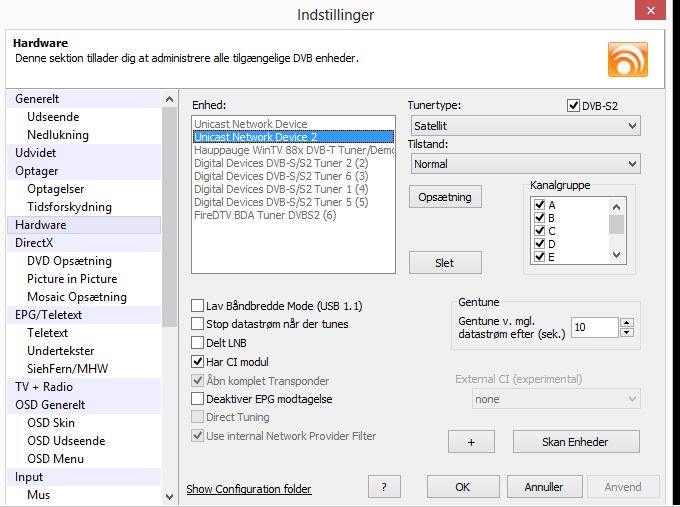Toggle channel group C checkbox
This screenshot has width=680, height=507.
(x=540, y=231)
